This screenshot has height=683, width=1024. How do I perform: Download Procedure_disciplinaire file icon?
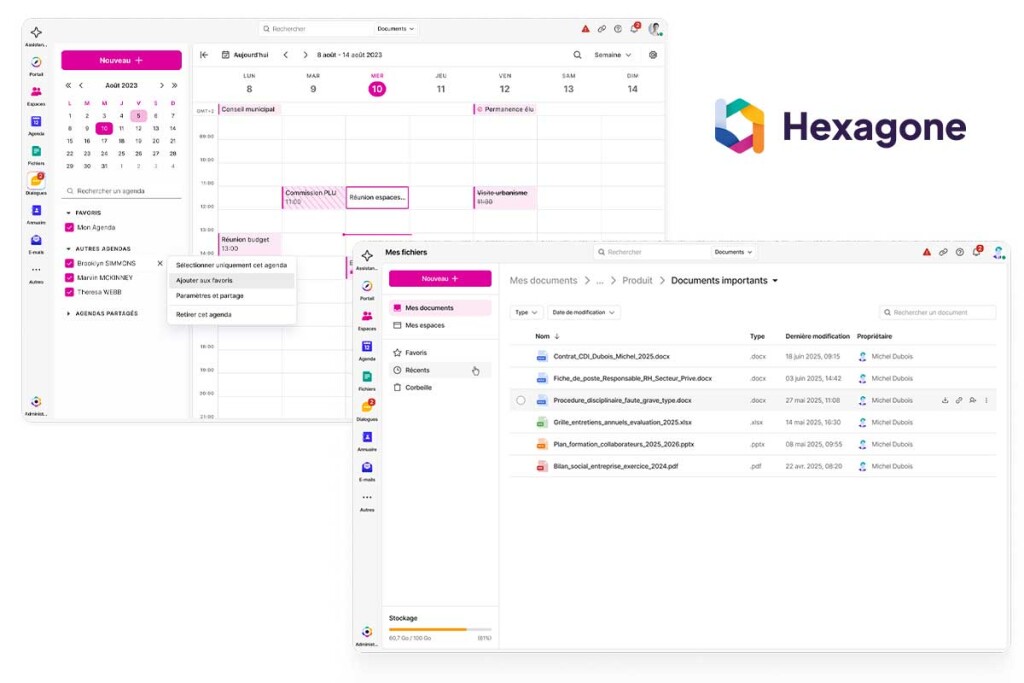(945, 400)
